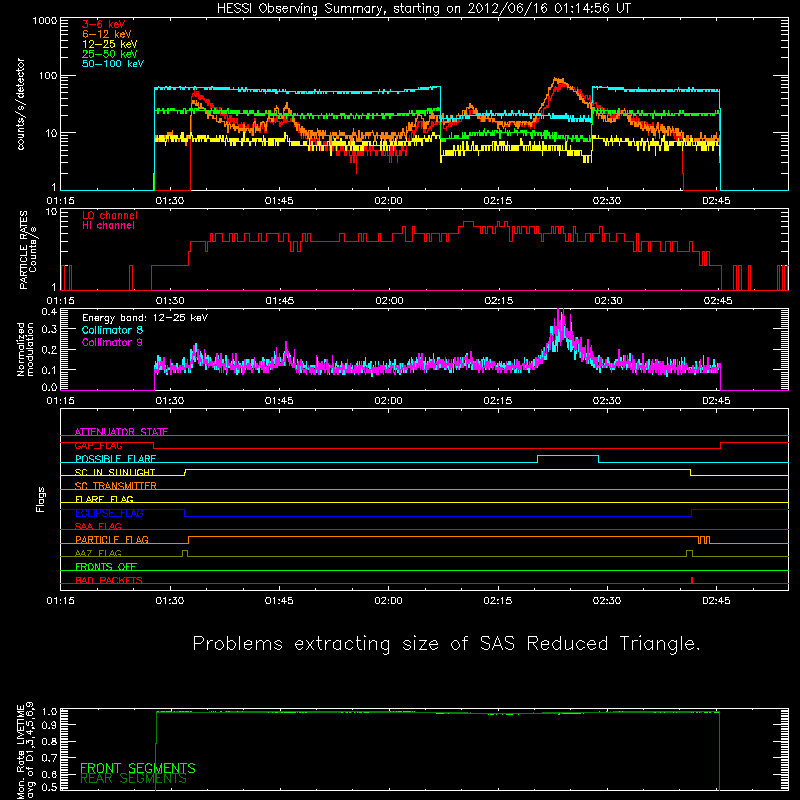Click the 'Problems extracting size of SAS Reduced Triangle' message
800x800 pixels.
446,644
